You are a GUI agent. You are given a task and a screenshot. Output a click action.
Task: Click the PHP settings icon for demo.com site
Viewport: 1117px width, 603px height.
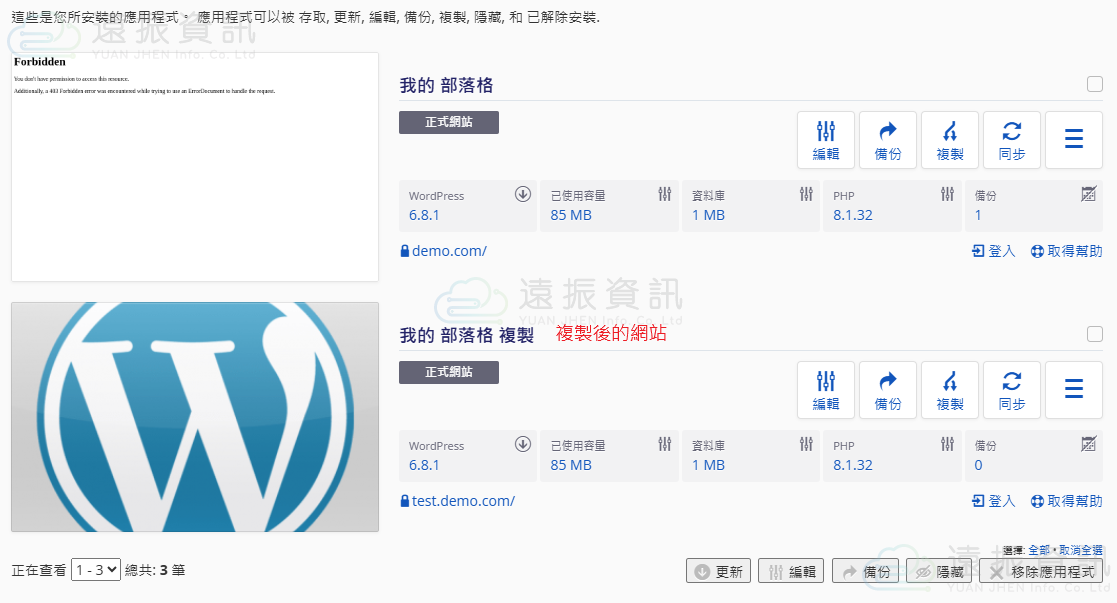pyautogui.click(x=947, y=195)
